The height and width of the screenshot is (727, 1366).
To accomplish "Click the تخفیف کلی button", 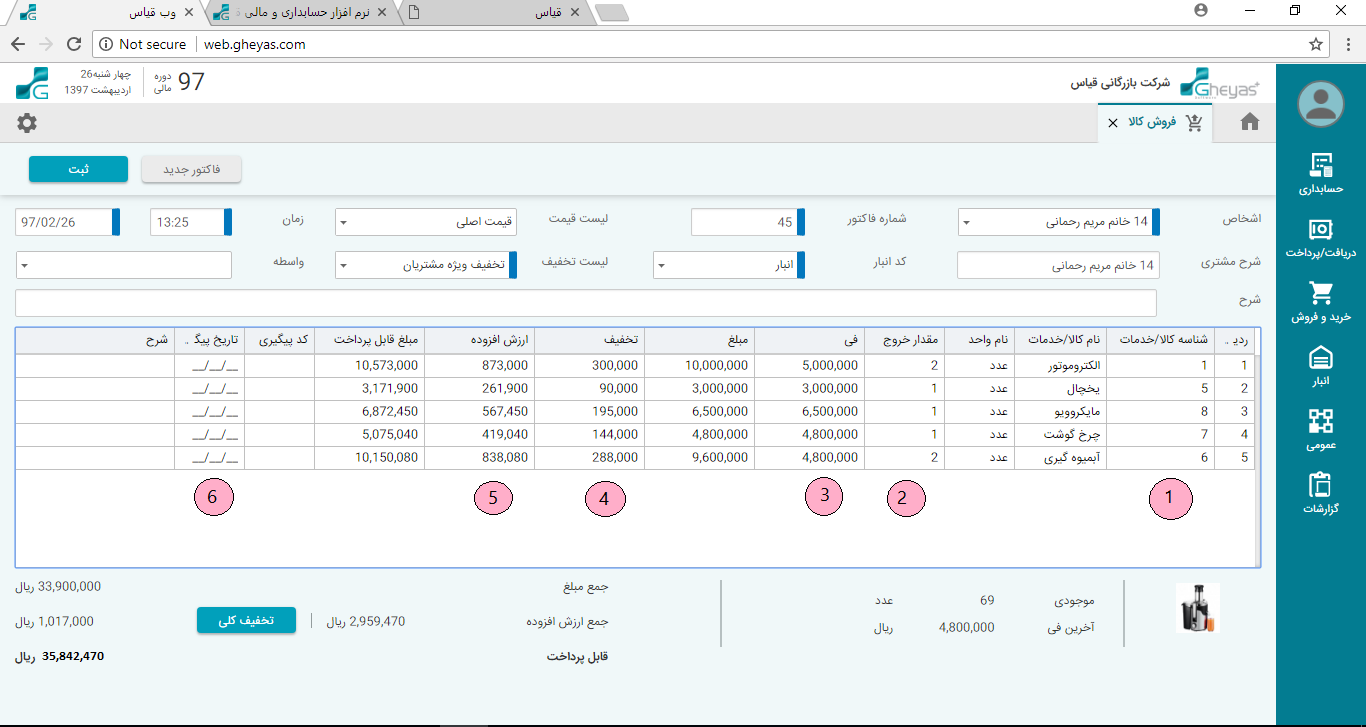I will tap(247, 620).
